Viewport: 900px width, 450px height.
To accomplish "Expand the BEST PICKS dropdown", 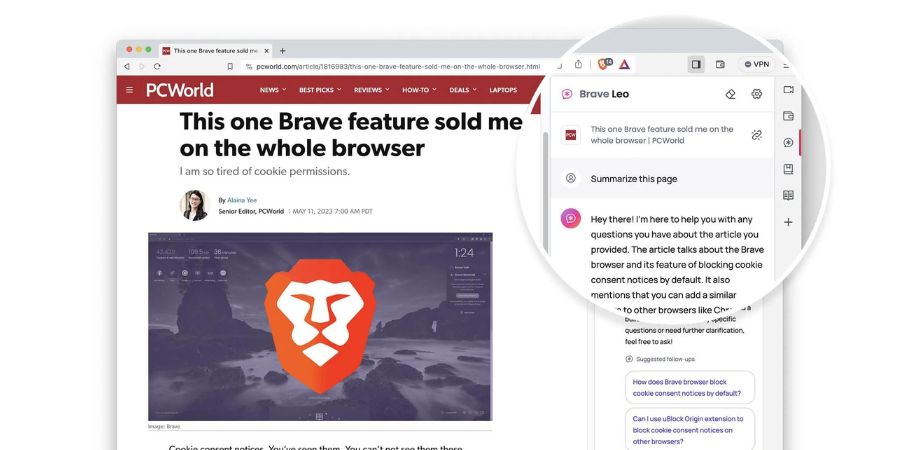I will pyautogui.click(x=320, y=90).
